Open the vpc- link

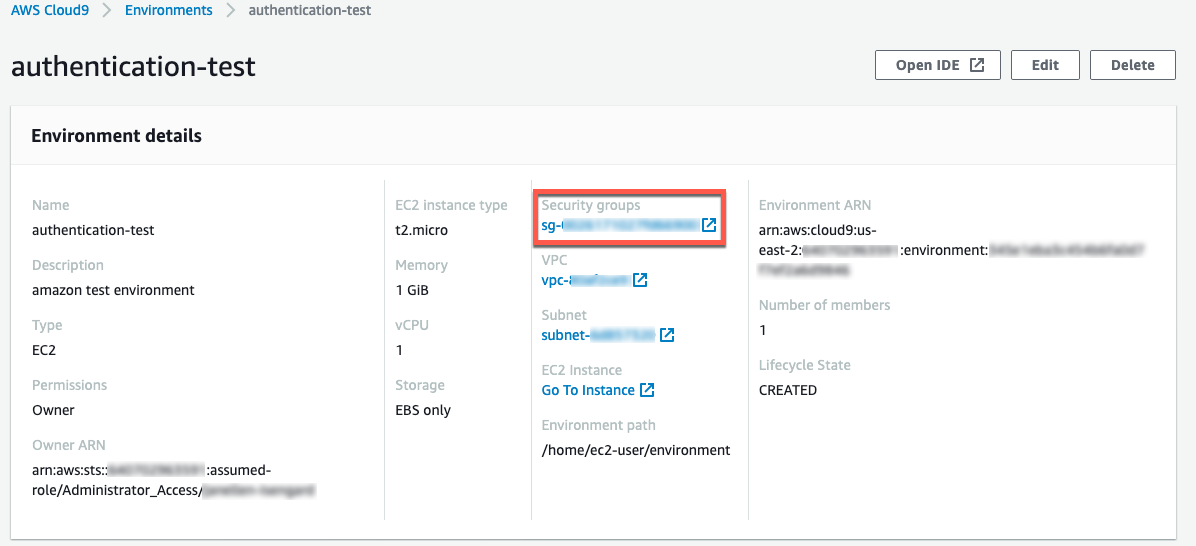(x=584, y=280)
